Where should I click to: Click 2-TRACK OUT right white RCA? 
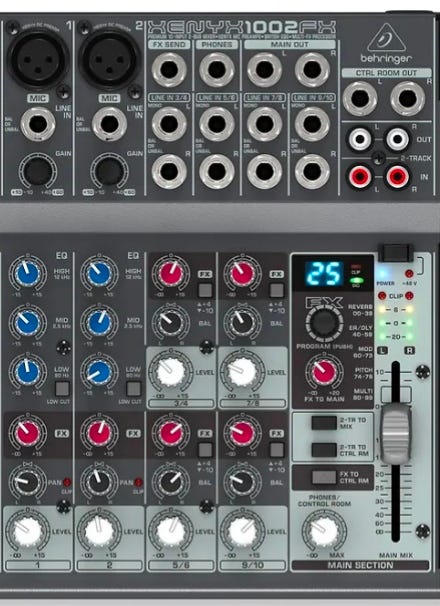[397, 139]
